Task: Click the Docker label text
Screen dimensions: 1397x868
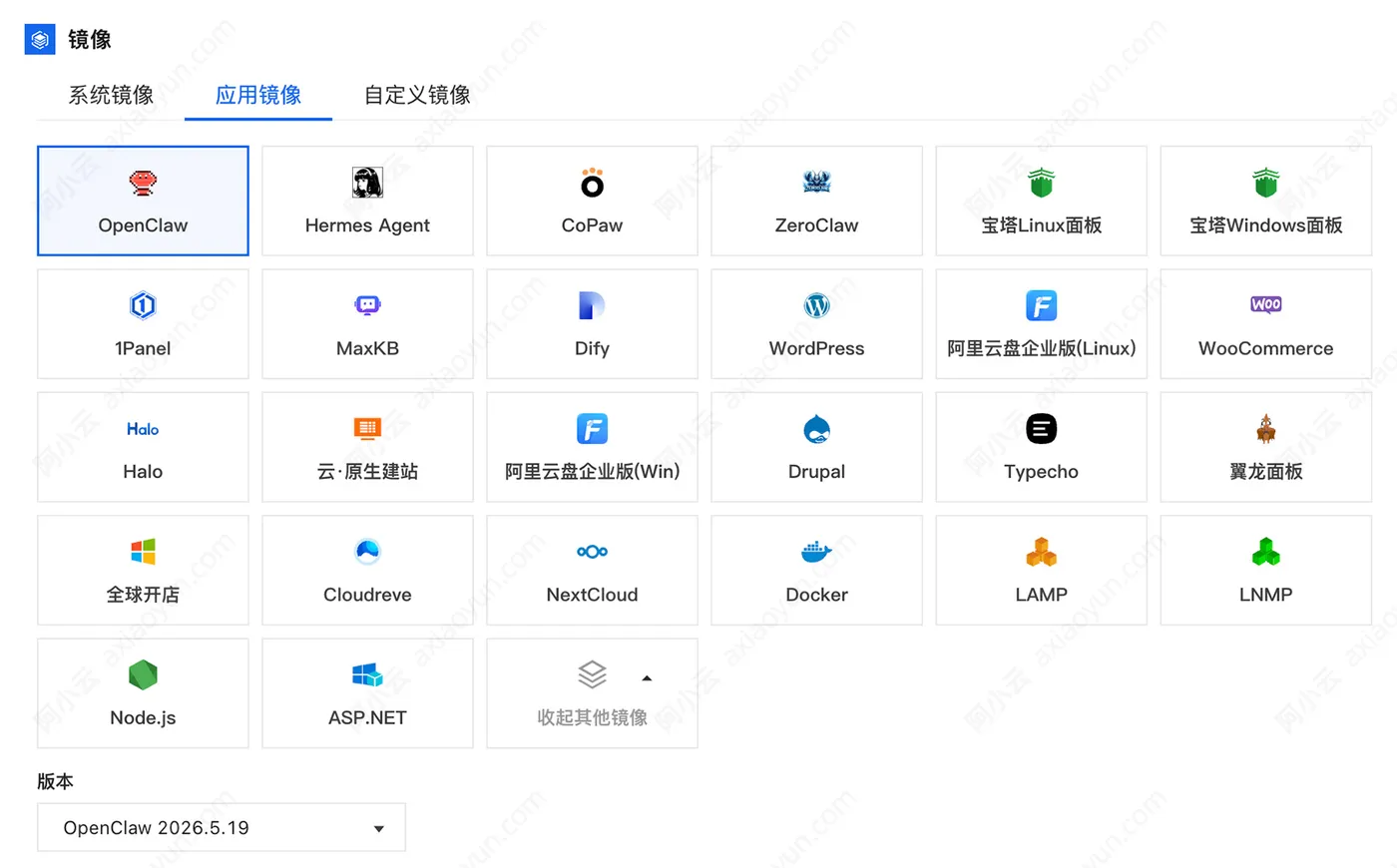Action: [x=816, y=595]
